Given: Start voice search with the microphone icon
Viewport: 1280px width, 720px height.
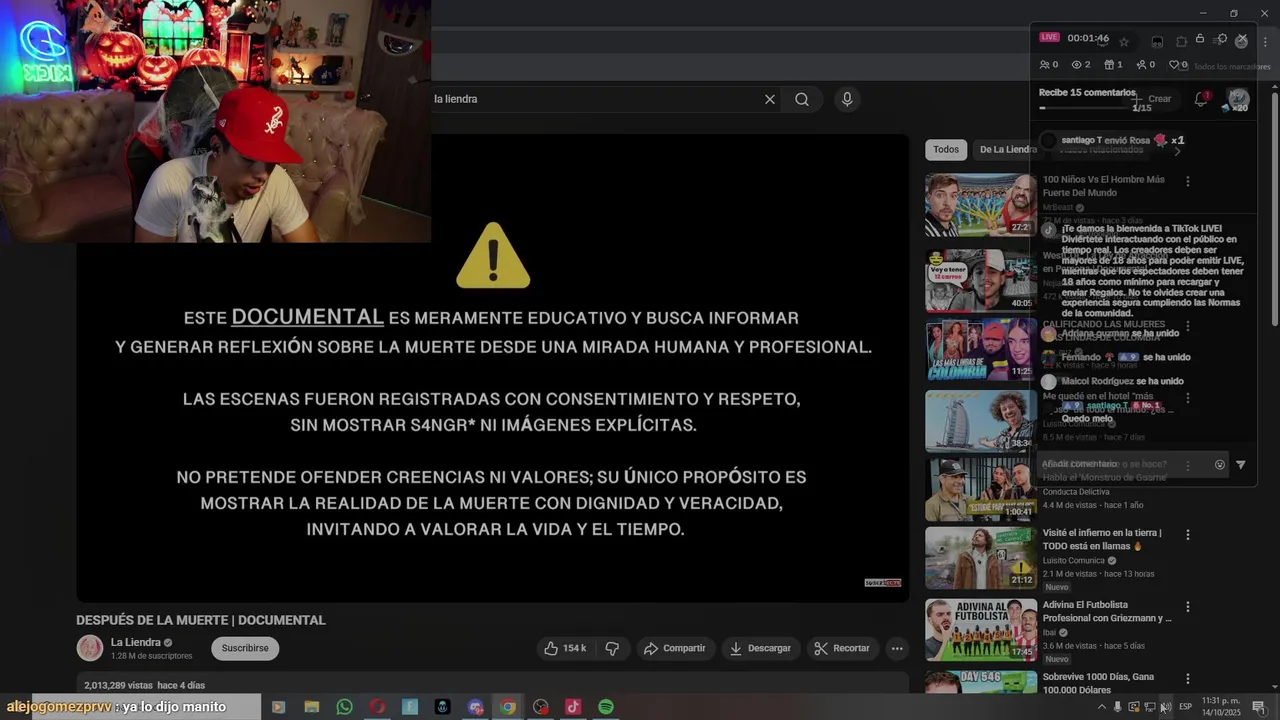Looking at the screenshot, I should coord(847,99).
